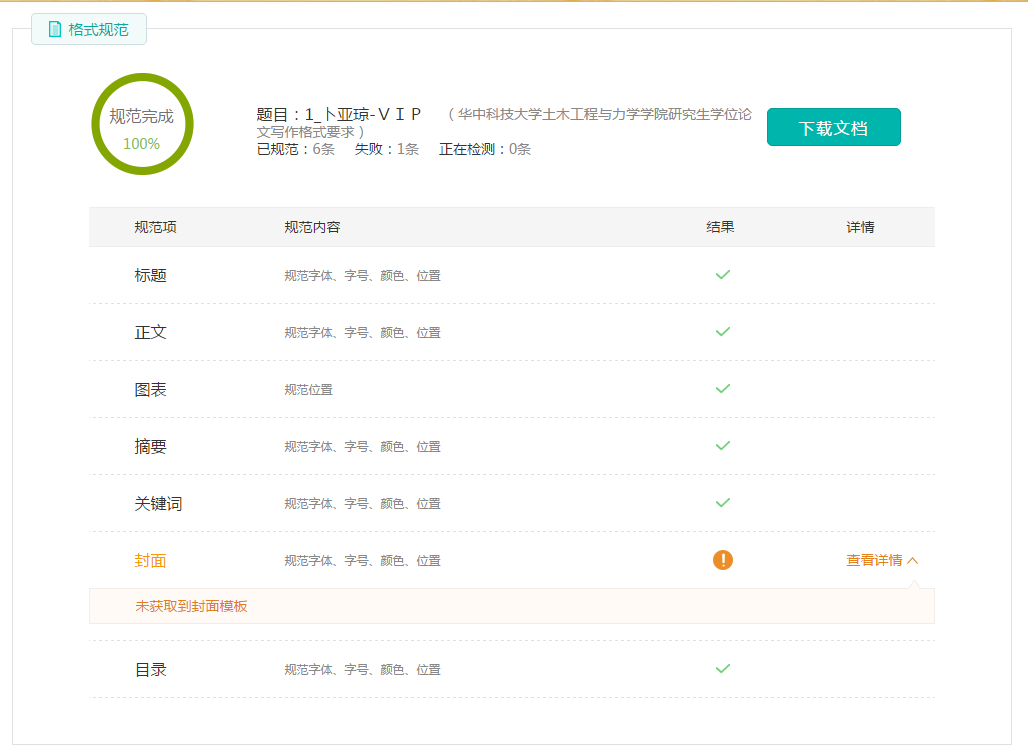Click the 详情 column header
Viewport: 1028px width, 752px height.
point(860,227)
